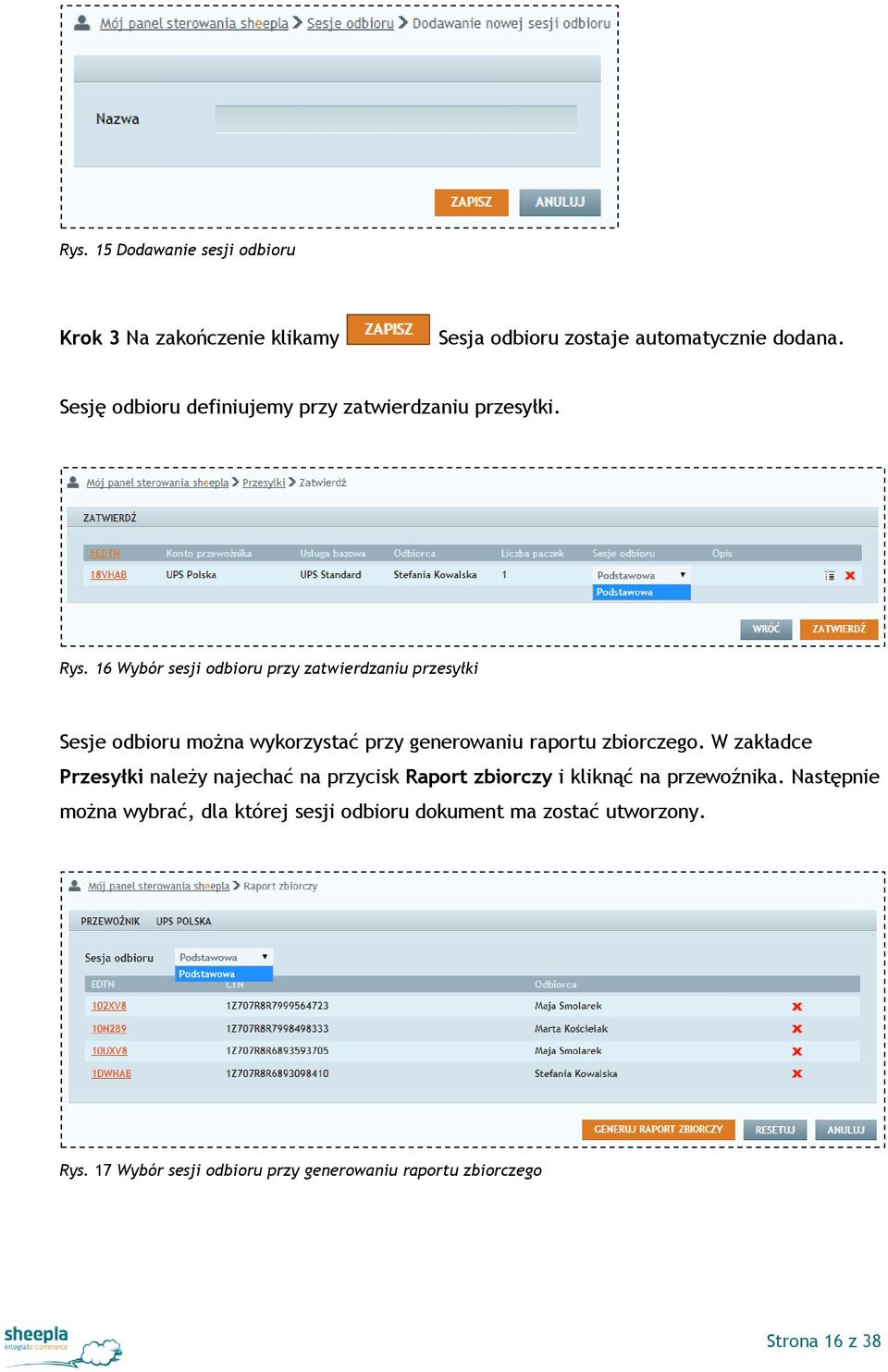Click ZATWIERDŹ button
888x1372 pixels.
pyautogui.click(x=839, y=629)
